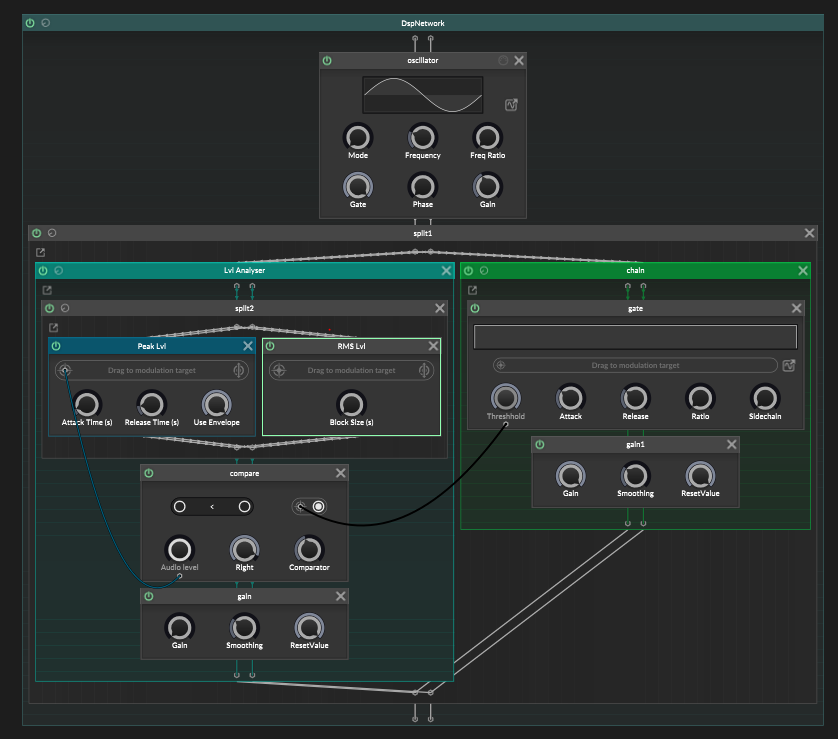The image size is (838, 739).
Task: Open Lvl Analyser popup external-link icon
Action: click(x=47, y=290)
